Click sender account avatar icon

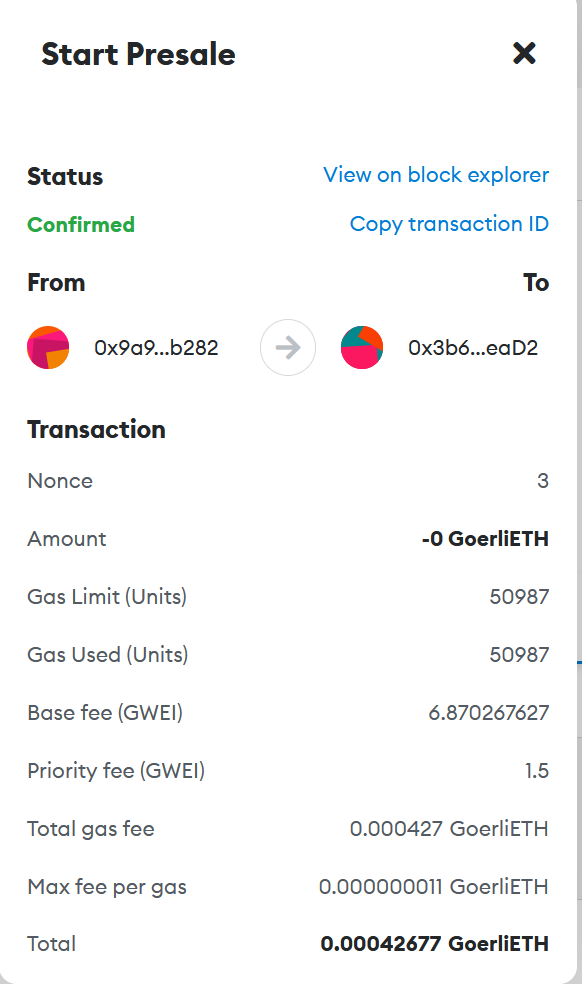click(x=48, y=348)
